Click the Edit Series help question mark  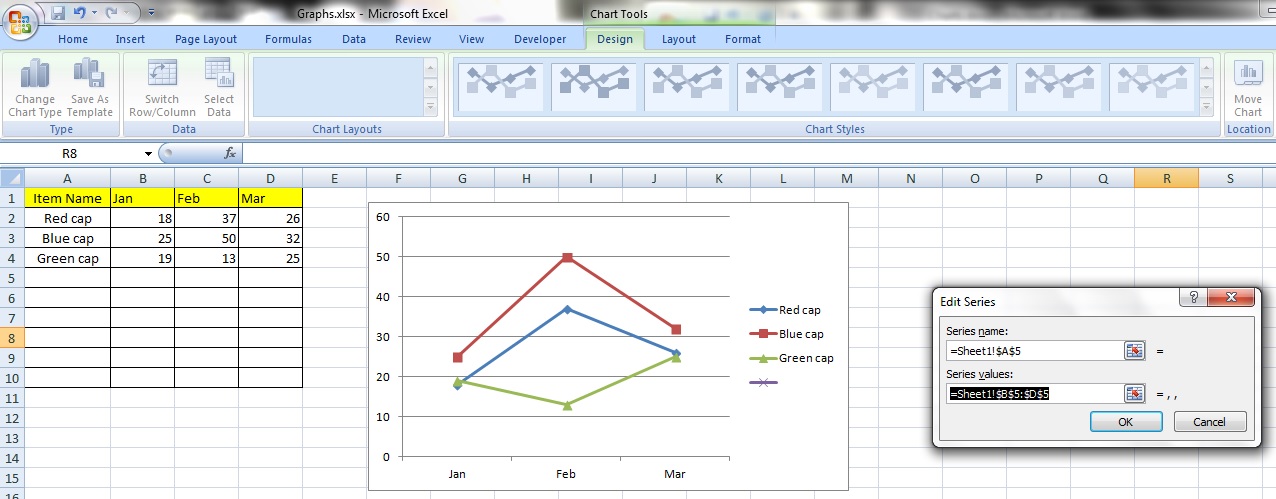tap(1190, 298)
